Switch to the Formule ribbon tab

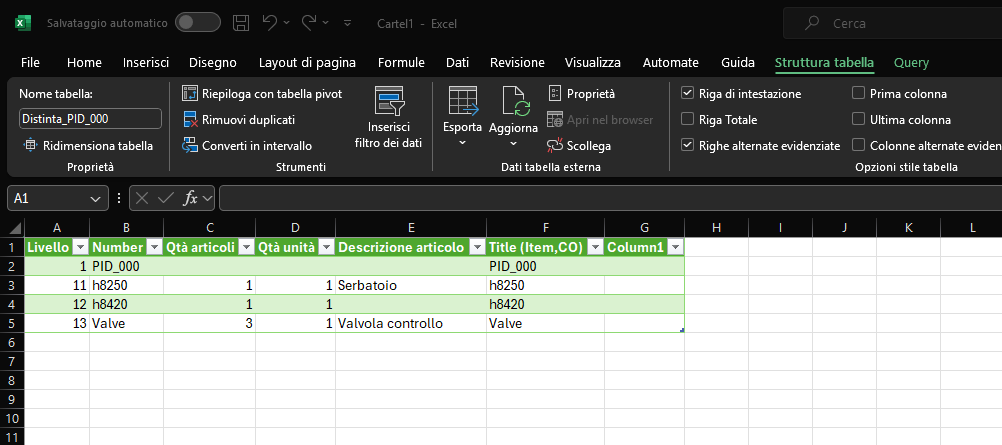tap(401, 62)
